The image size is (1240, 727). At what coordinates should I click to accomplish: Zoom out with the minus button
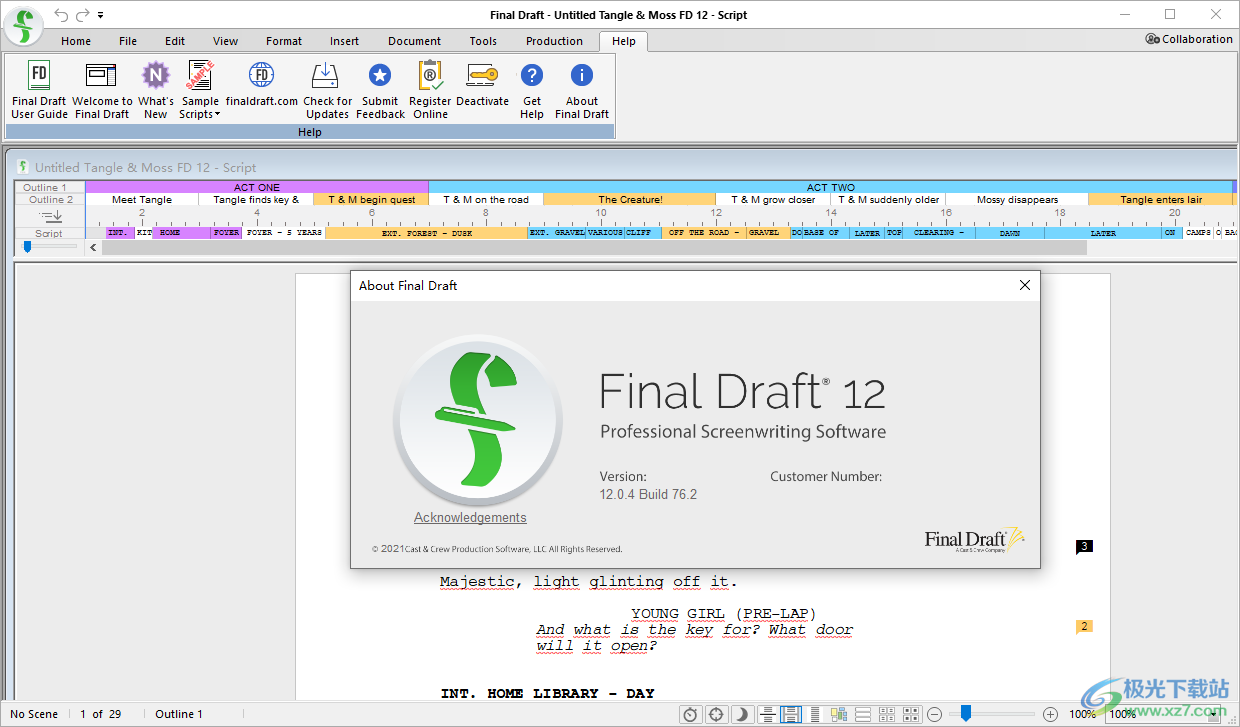coord(934,714)
